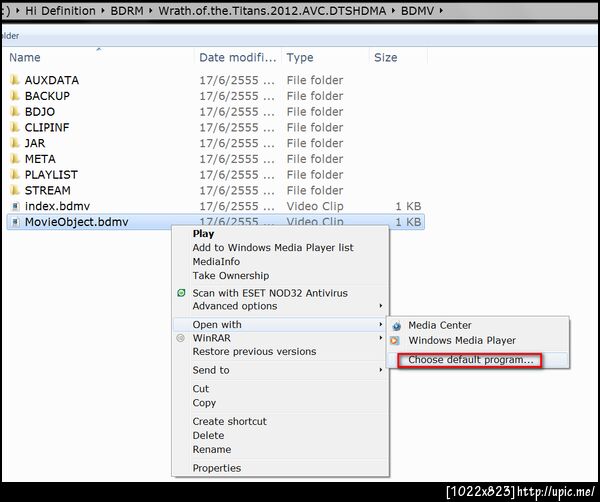Click the CLIPINF folder icon

pyautogui.click(x=15, y=127)
